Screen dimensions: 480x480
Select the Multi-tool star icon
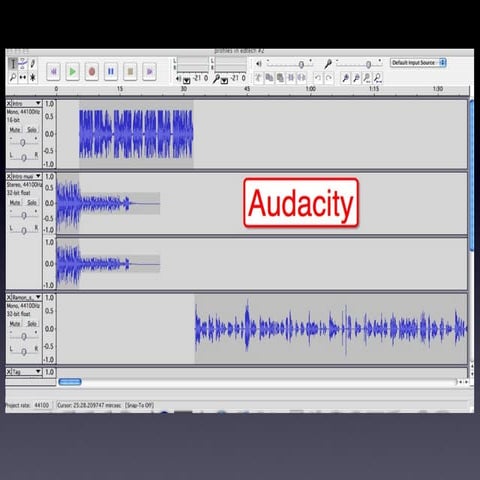click(x=33, y=77)
